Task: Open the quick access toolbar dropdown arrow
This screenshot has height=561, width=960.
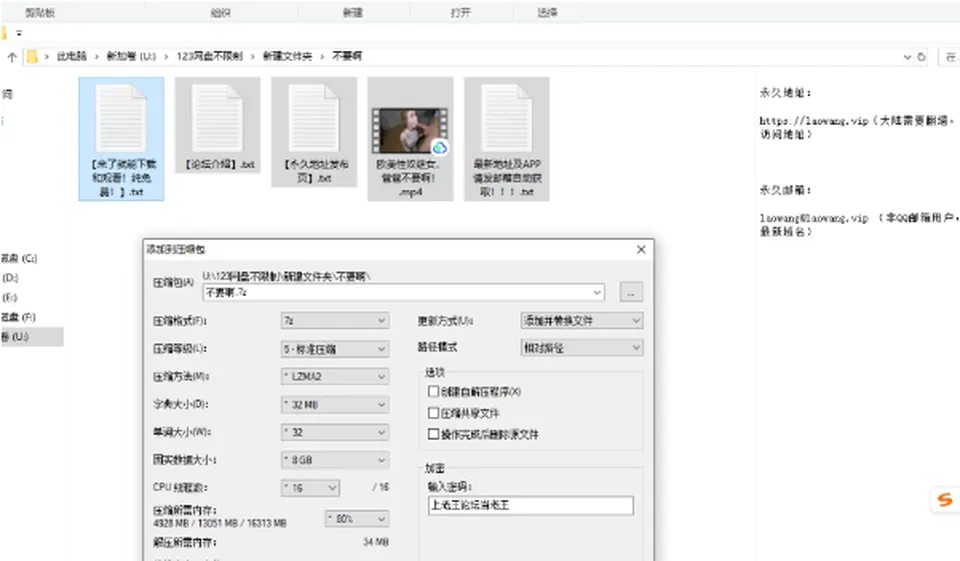Action: [20, 33]
